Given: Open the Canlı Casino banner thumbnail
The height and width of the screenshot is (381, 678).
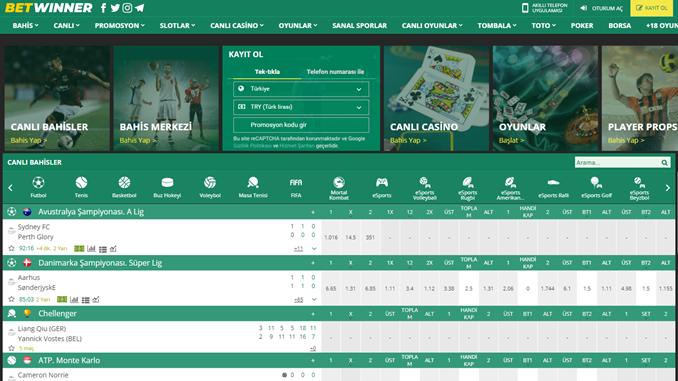Looking at the screenshot, I should [436, 98].
